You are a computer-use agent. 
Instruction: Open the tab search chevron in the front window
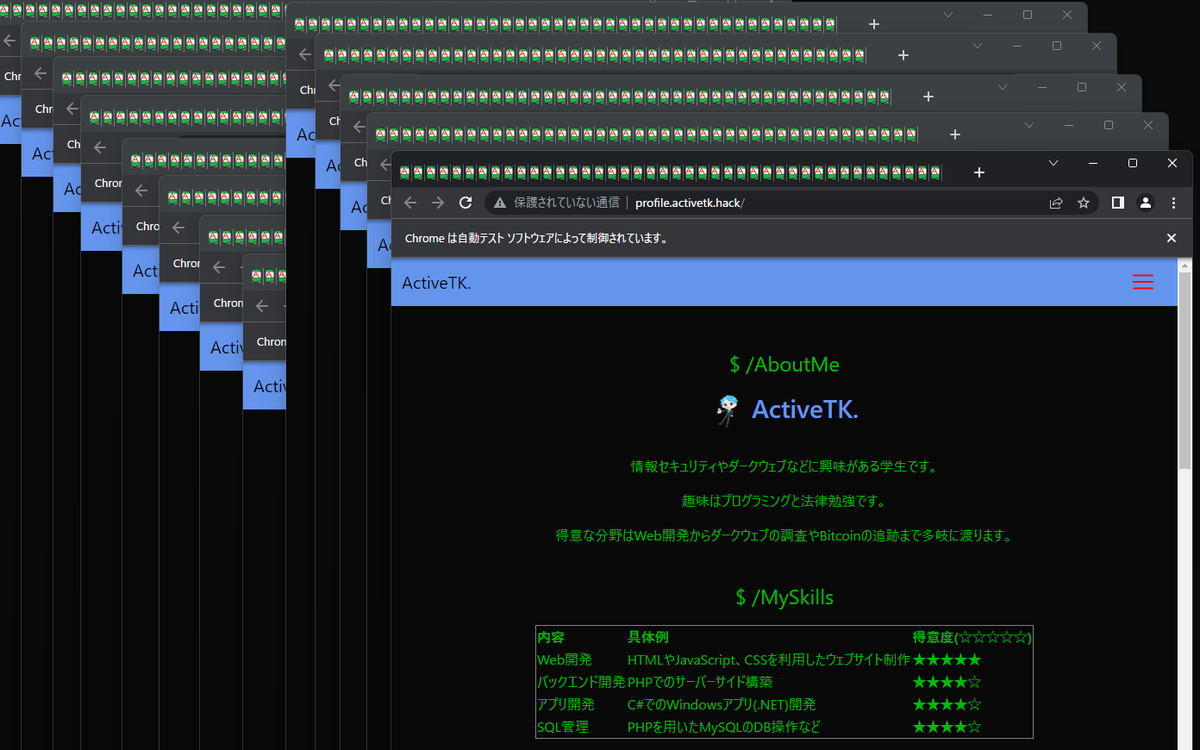tap(1053, 162)
